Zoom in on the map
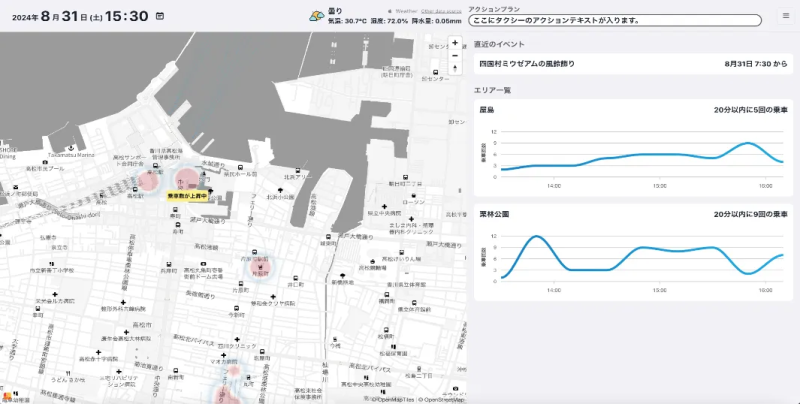Viewport: 800px width, 404px height. tap(455, 43)
